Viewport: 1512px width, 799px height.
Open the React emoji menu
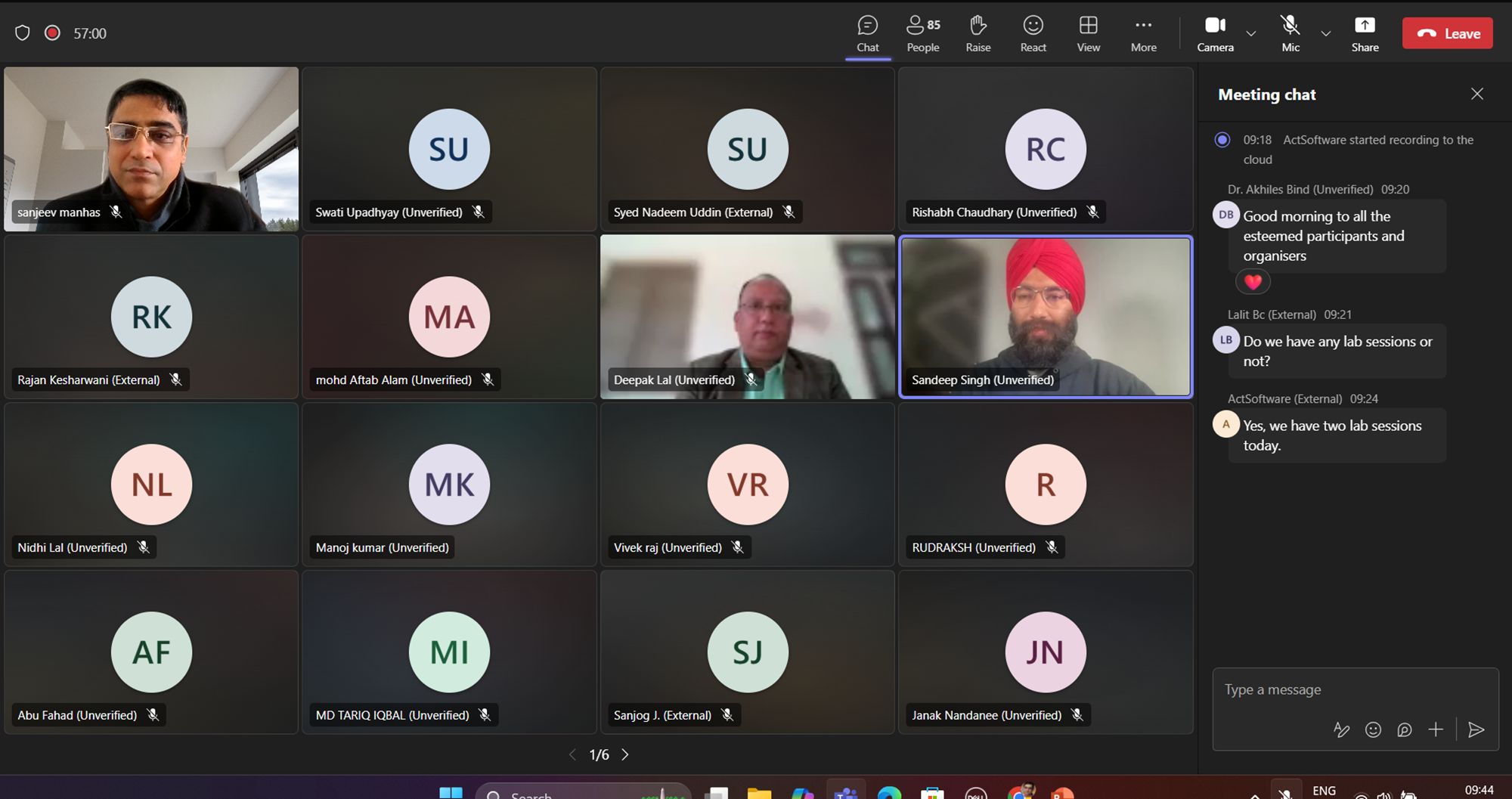[x=1033, y=33]
